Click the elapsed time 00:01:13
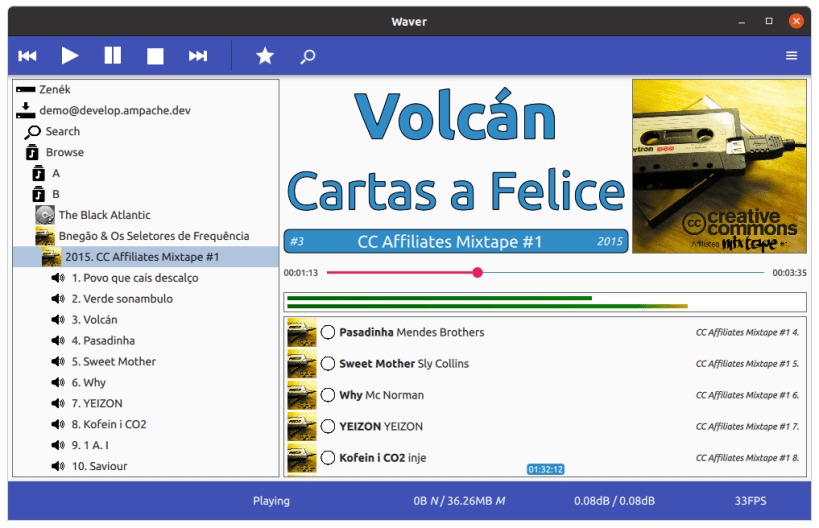The height and width of the screenshot is (528, 819). point(301,273)
